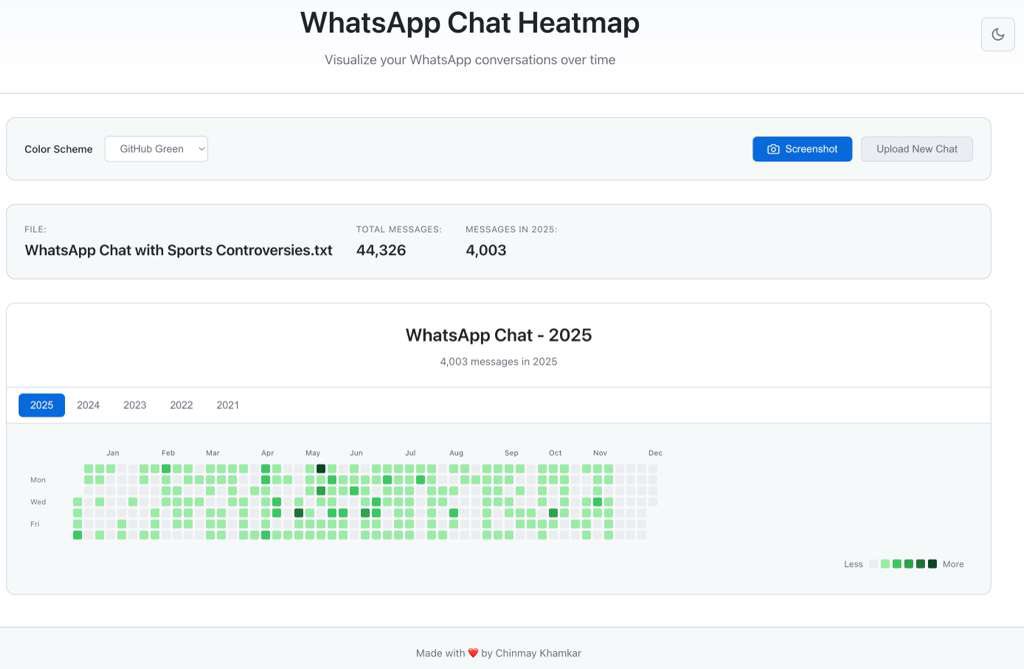Switch to the 2024 year tab
This screenshot has width=1024, height=669.
[x=88, y=405]
